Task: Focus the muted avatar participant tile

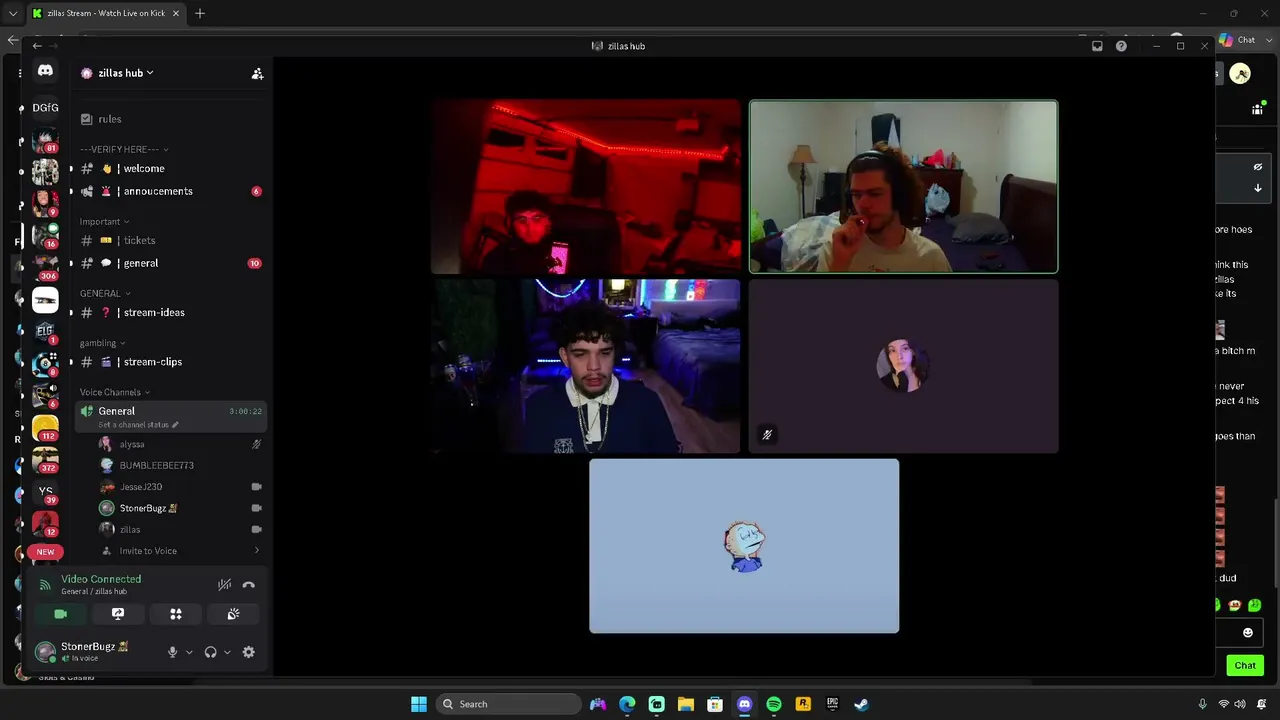Action: tap(904, 366)
